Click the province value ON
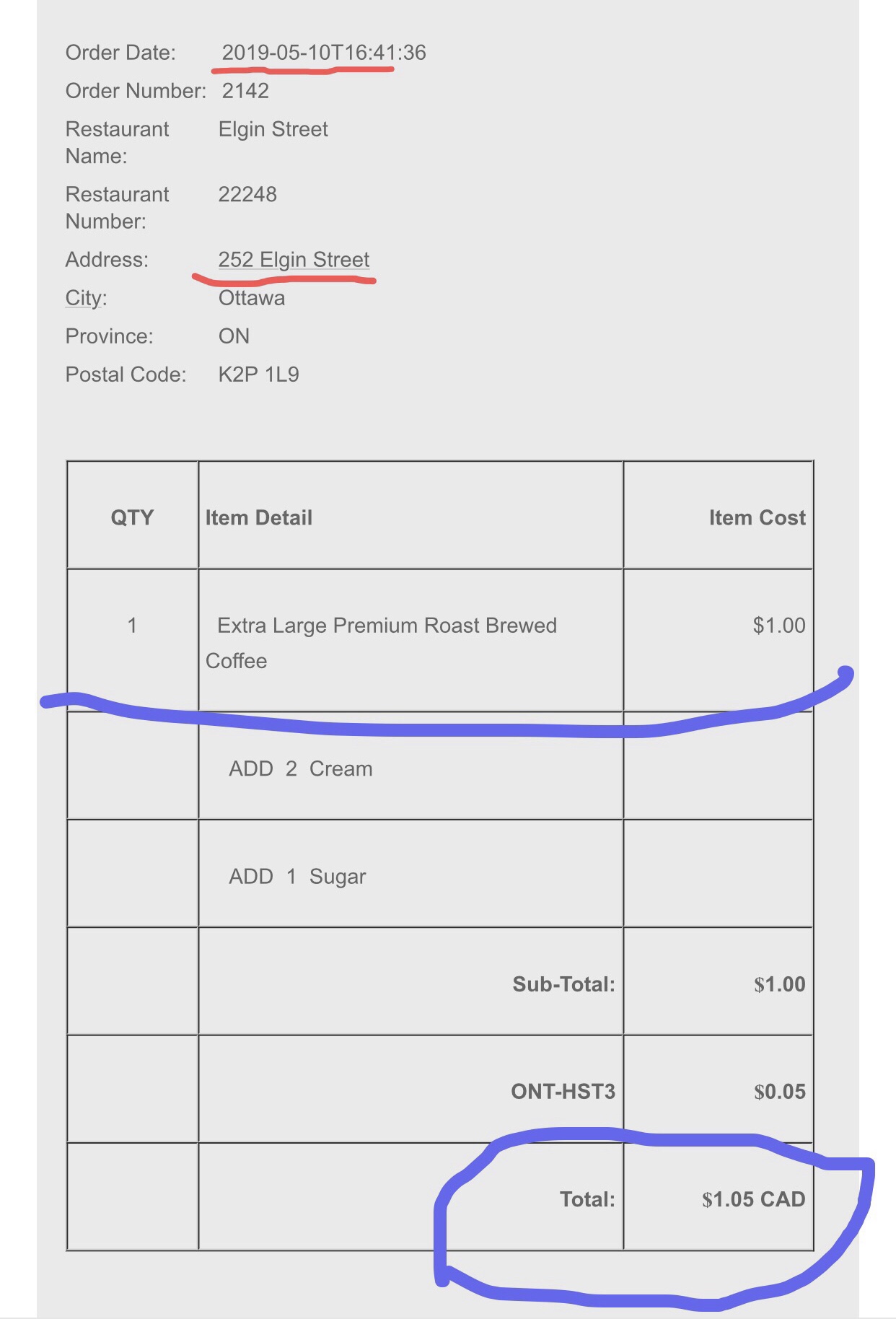This screenshot has width=896, height=1319. [234, 336]
